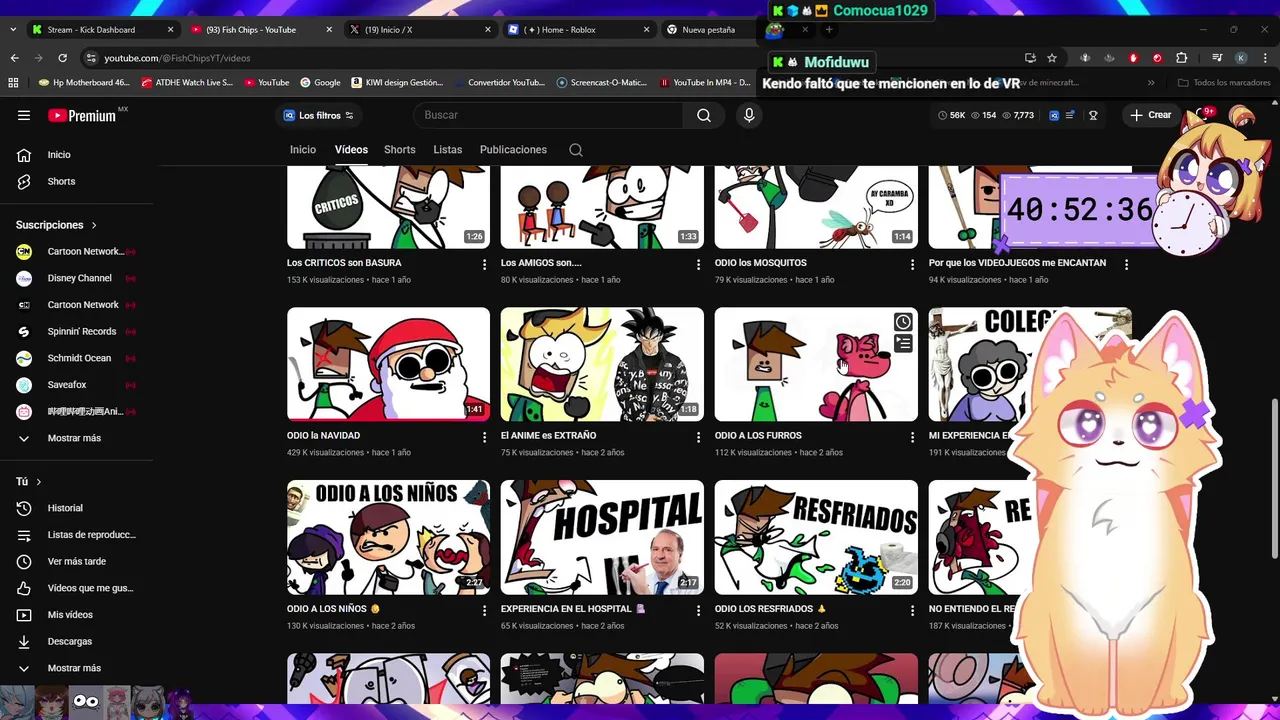Screen dimensions: 1280x720
Task: Open Descargas in the sidebar
Action: (77, 641)
